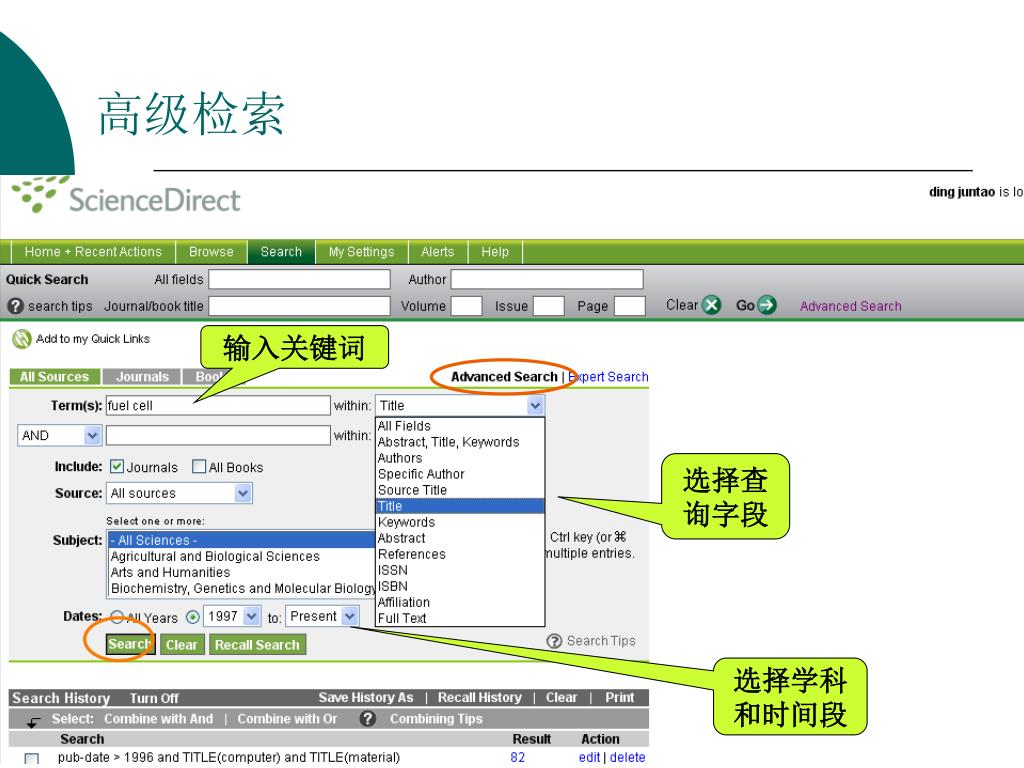Viewport: 1024px width, 768px height.
Task: Switch to the All Sources tab
Action: [x=54, y=377]
